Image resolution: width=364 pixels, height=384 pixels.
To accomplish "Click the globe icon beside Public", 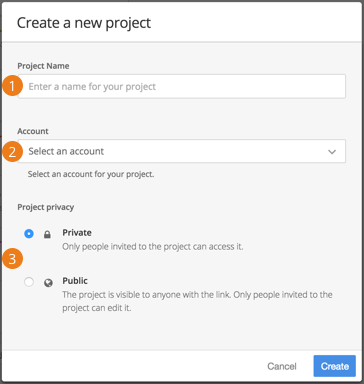I will [48, 283].
